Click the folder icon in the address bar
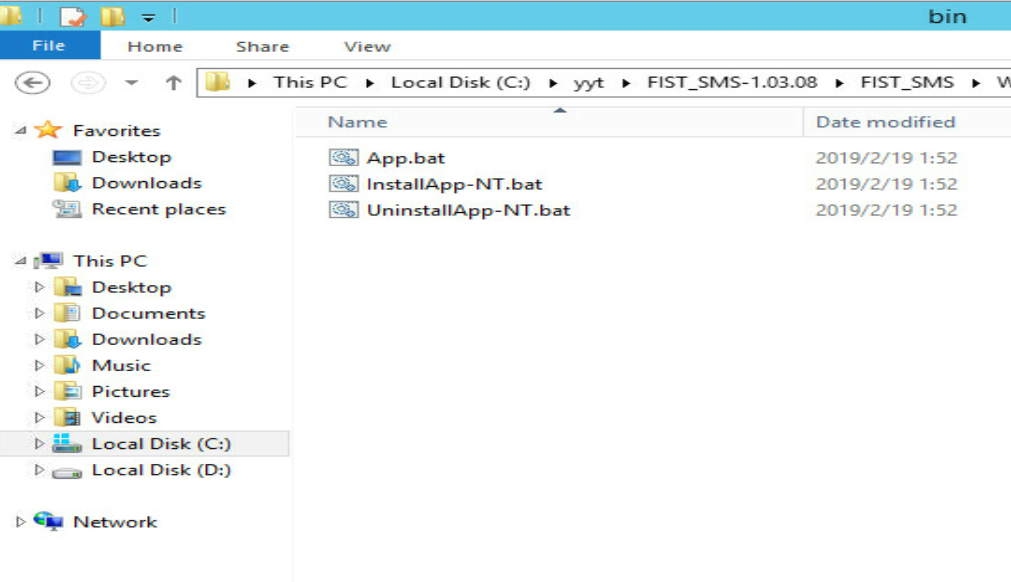Screen dimensions: 1011x582 pyautogui.click(x=218, y=82)
